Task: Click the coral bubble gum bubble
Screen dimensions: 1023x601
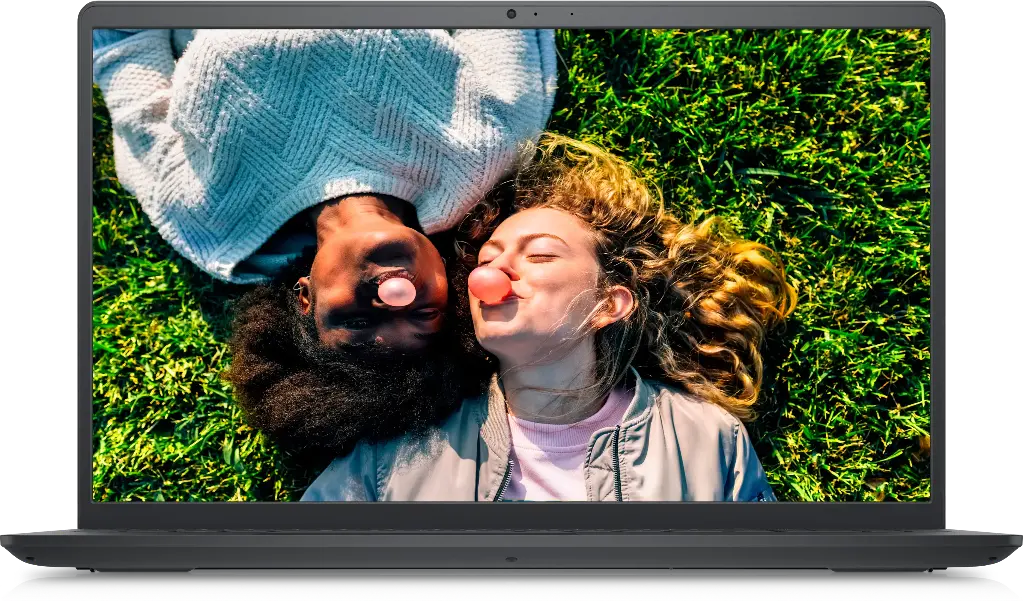Action: click(489, 284)
